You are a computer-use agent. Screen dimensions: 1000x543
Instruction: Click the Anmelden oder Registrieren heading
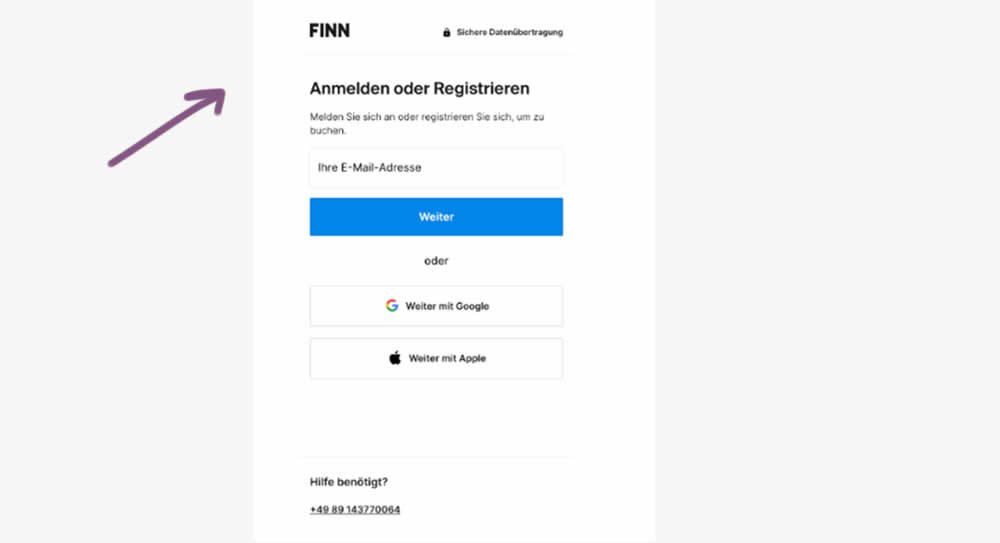point(419,89)
